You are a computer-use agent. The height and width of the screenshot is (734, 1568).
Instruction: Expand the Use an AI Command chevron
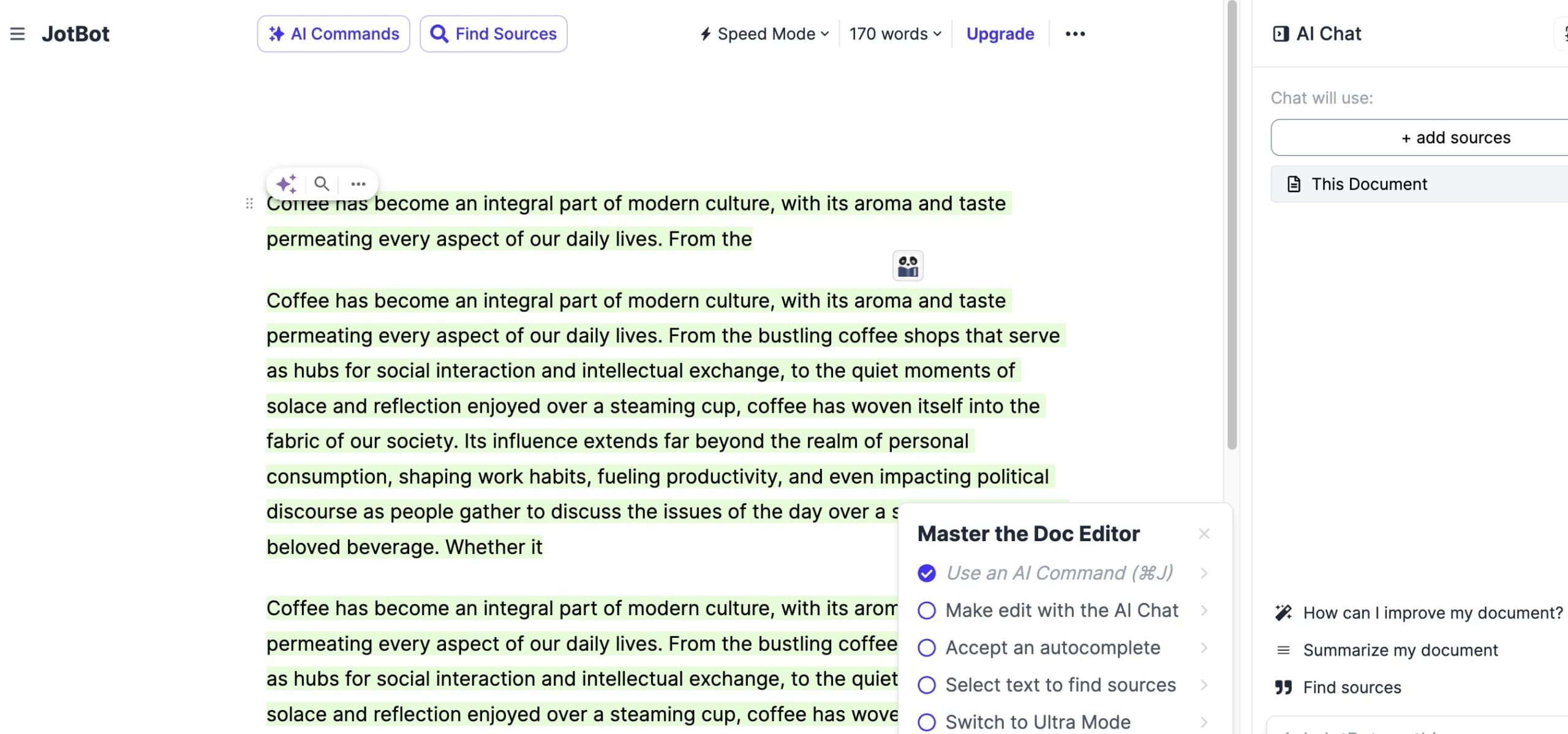pyautogui.click(x=1204, y=573)
